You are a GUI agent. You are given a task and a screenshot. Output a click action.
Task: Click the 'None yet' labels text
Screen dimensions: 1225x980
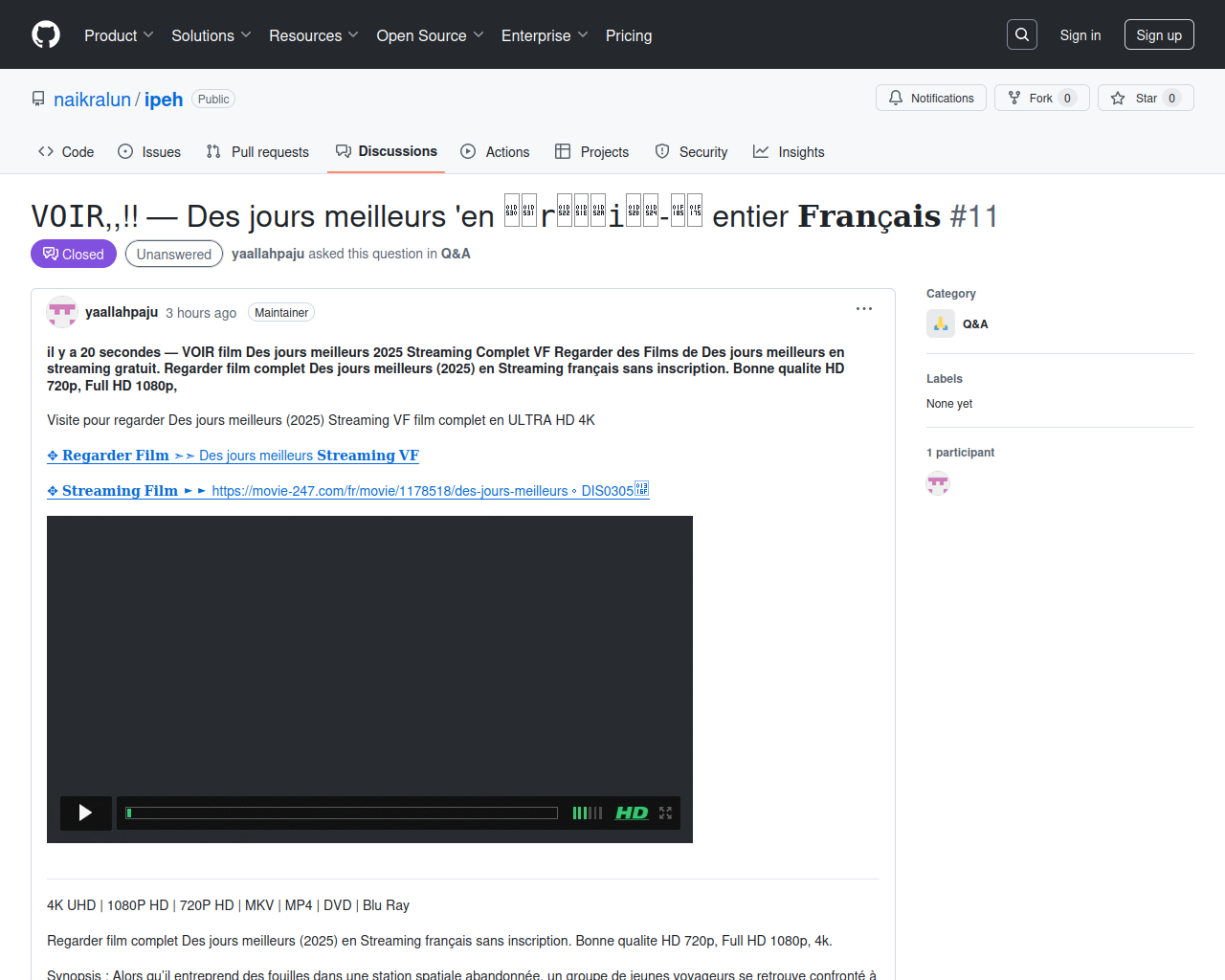949,404
